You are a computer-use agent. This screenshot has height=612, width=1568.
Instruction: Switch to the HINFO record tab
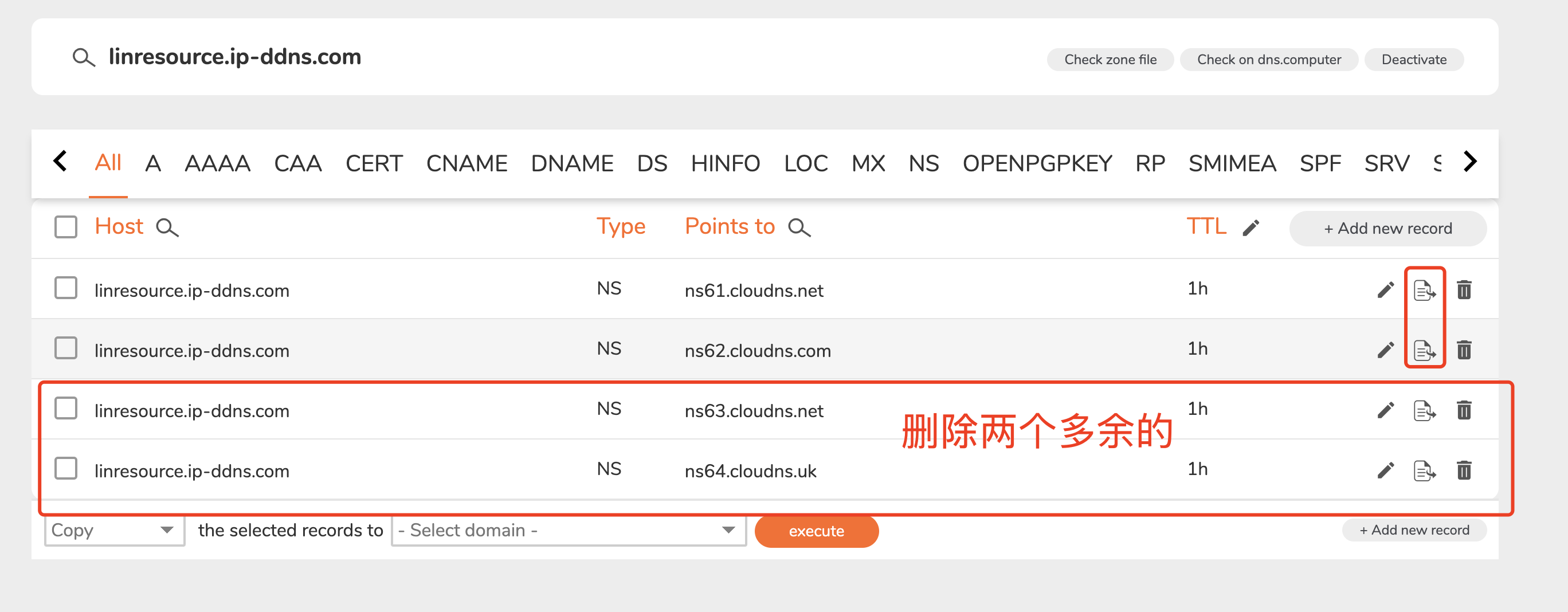pyautogui.click(x=726, y=163)
